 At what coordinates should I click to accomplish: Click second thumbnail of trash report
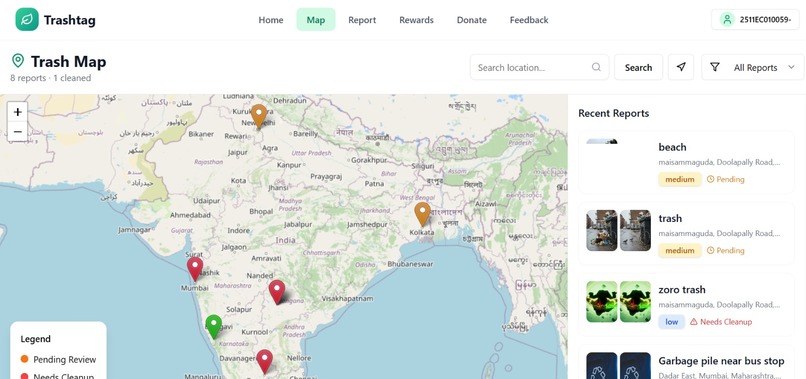(635, 230)
